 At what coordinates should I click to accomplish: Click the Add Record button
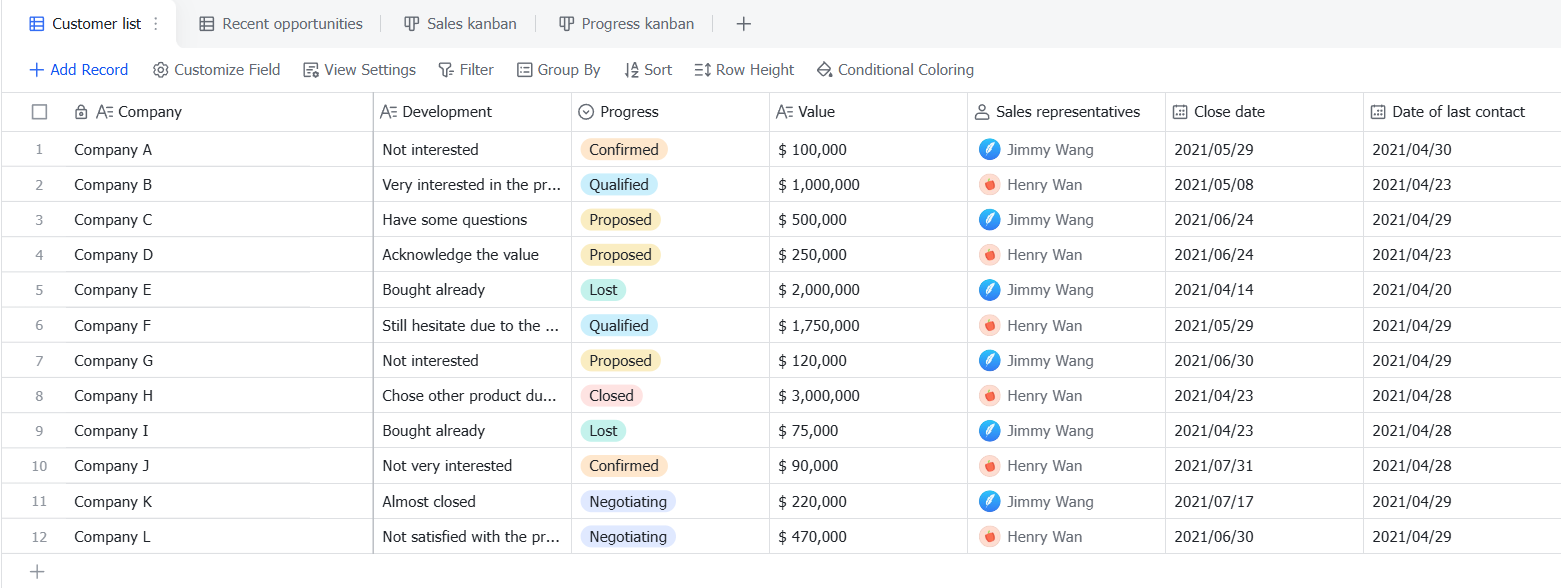[79, 70]
